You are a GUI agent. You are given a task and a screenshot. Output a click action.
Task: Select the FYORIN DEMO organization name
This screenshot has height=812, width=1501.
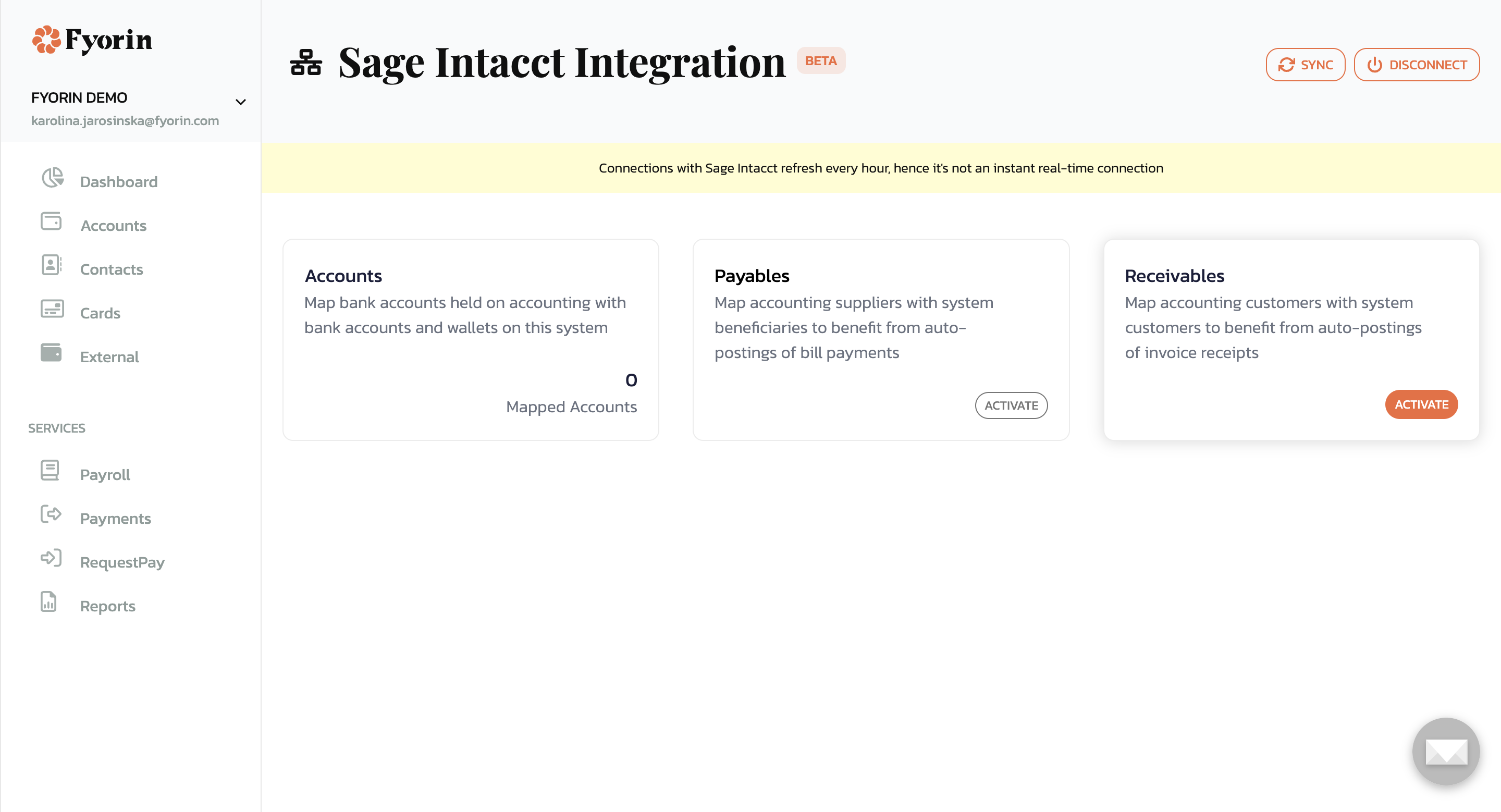(79, 97)
